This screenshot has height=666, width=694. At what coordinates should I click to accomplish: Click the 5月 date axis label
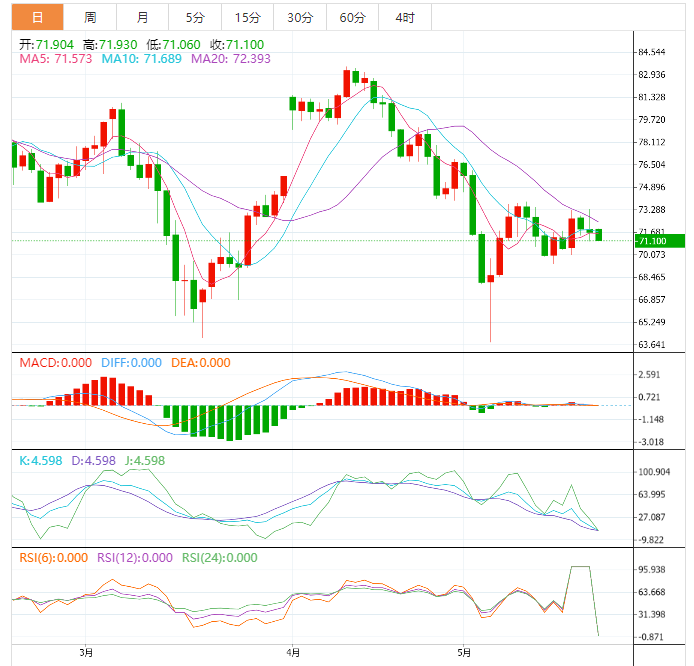464,653
